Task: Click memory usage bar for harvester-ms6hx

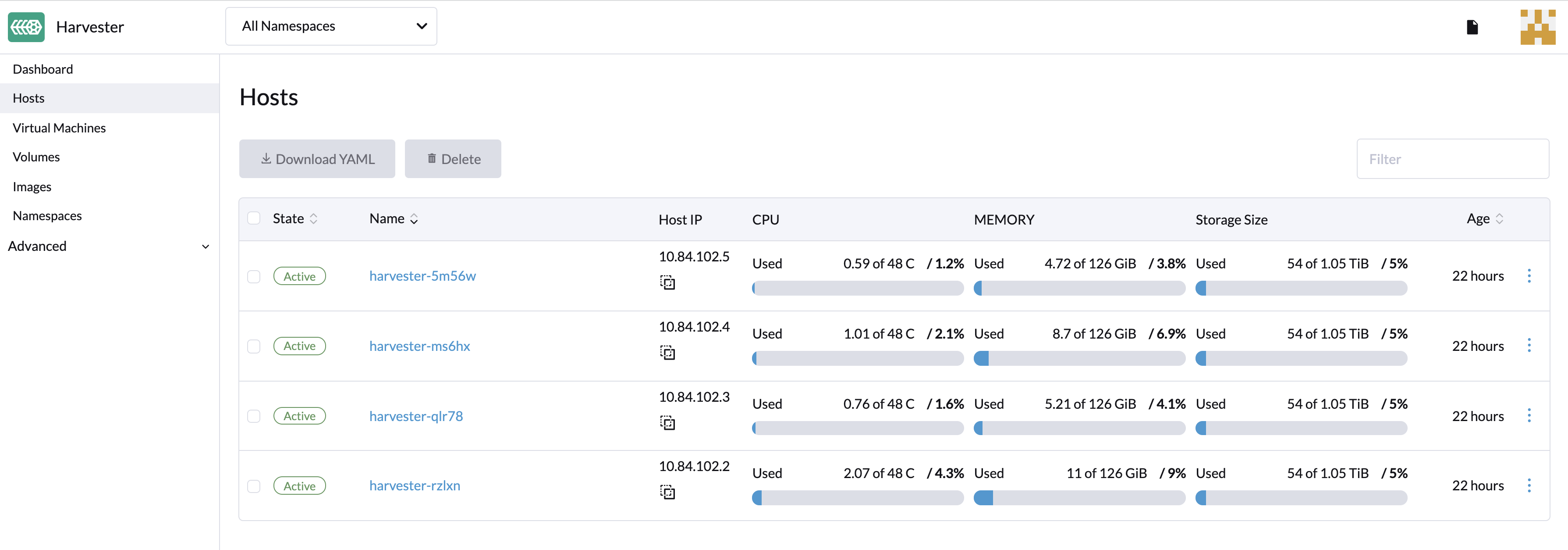Action: click(1079, 358)
